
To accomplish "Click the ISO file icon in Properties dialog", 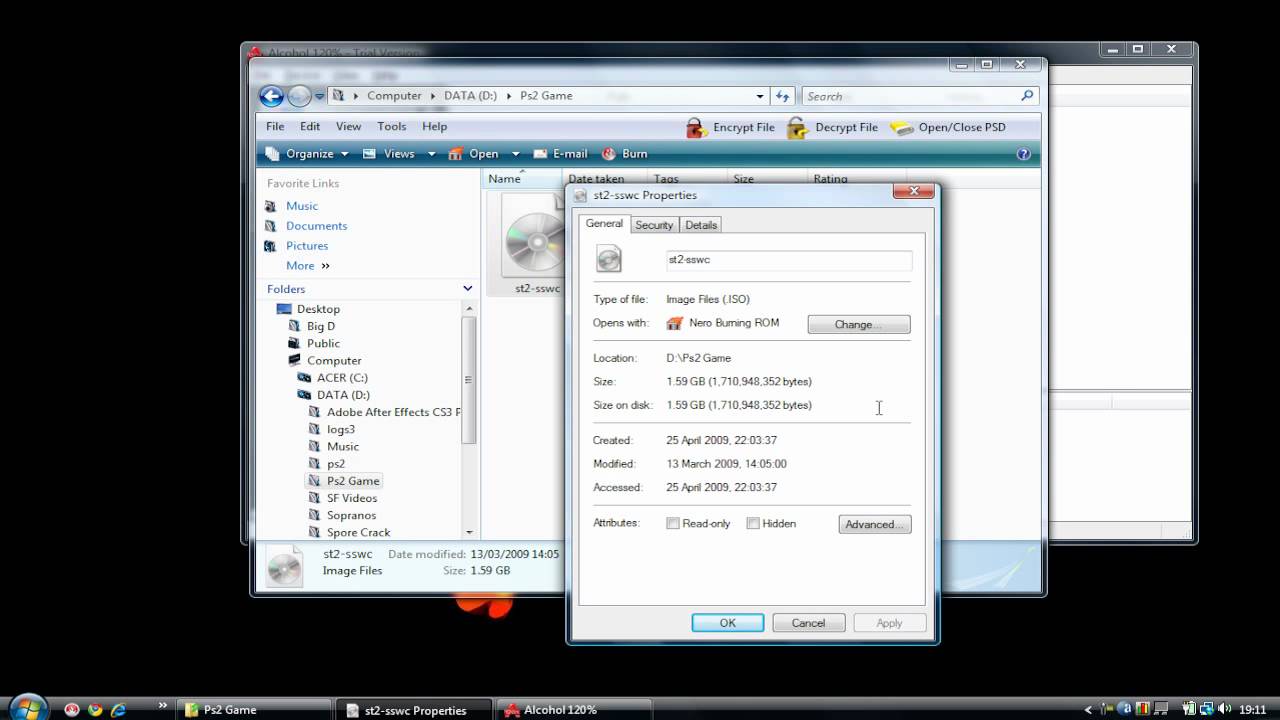I will click(x=609, y=260).
